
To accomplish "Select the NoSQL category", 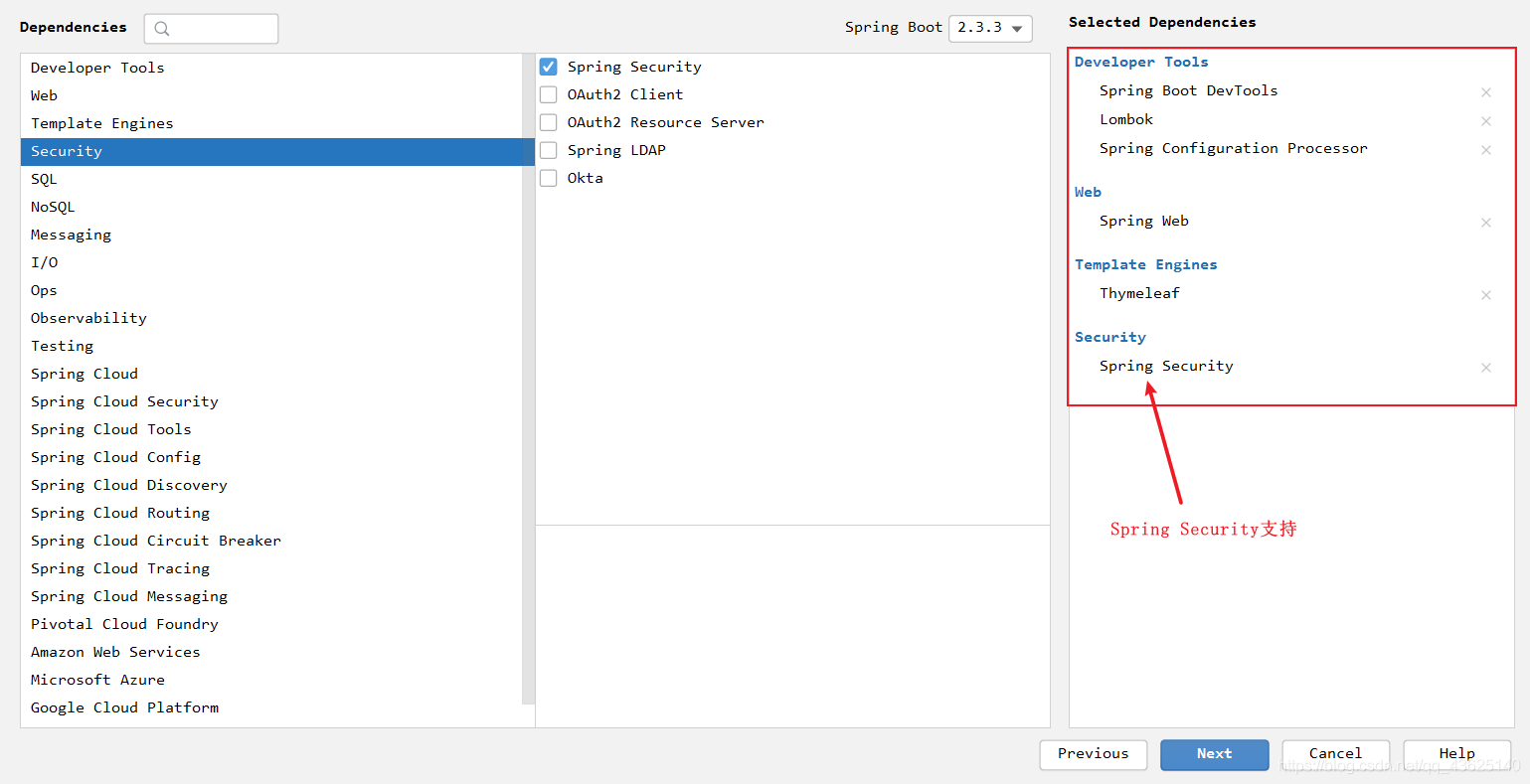I will click(x=271, y=207).
